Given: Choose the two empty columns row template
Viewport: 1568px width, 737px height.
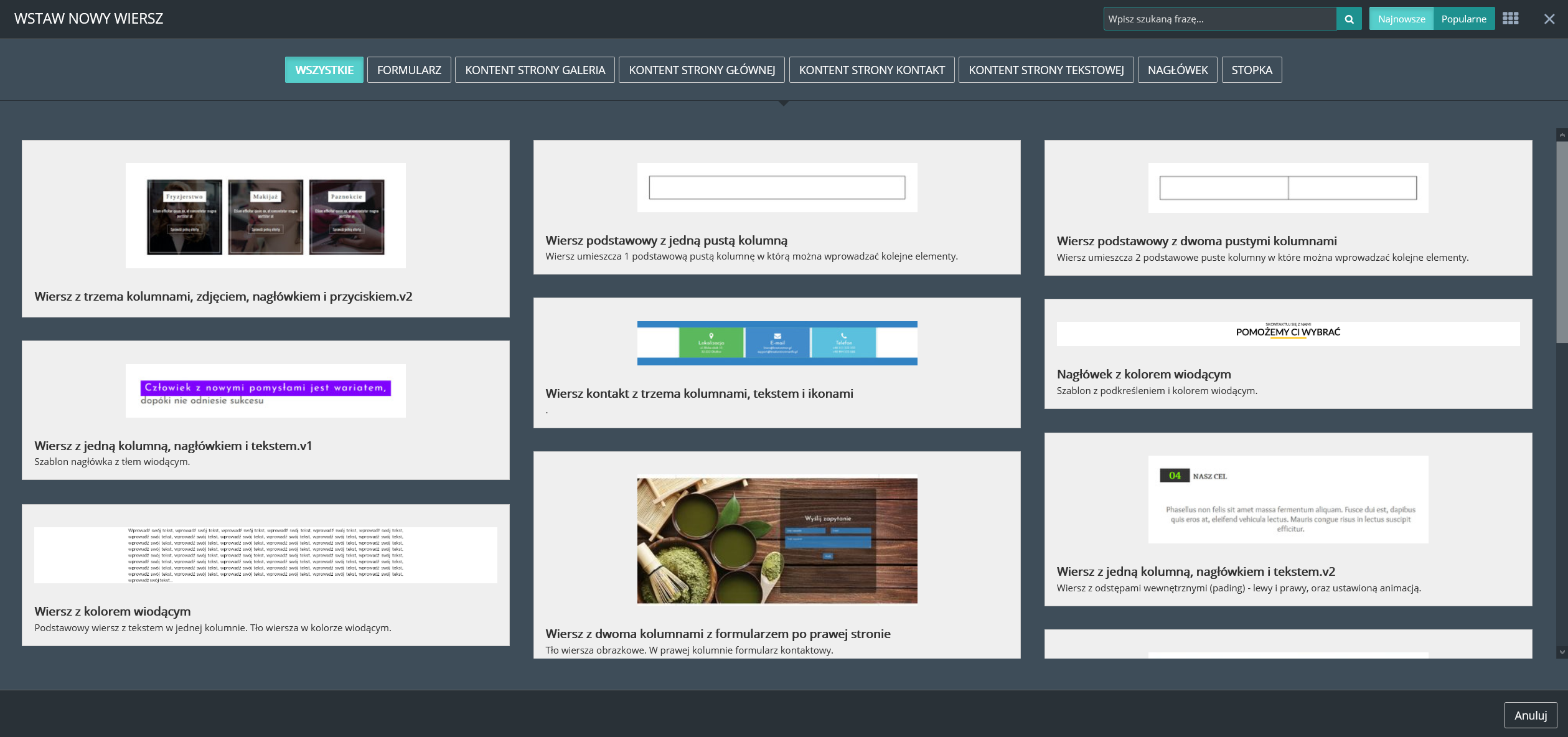Looking at the screenshot, I should (x=1288, y=188).
